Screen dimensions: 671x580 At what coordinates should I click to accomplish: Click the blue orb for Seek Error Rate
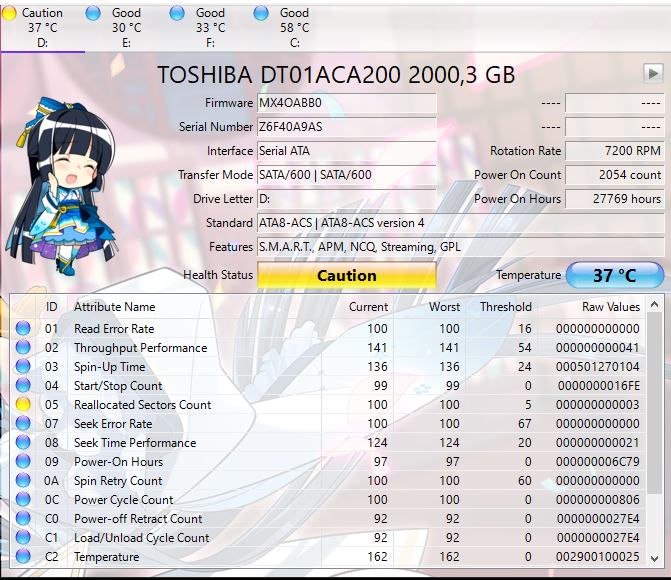pyautogui.click(x=23, y=423)
